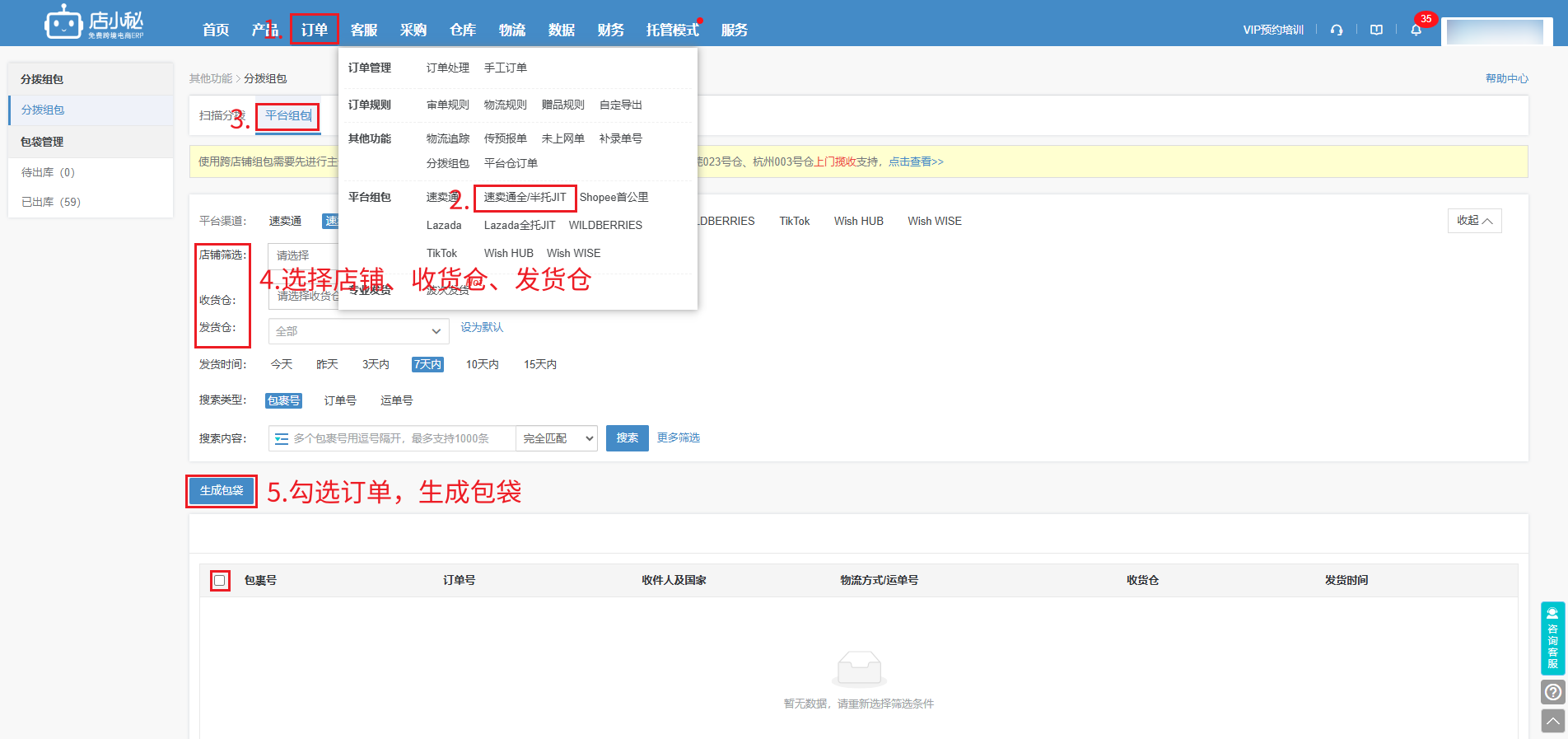Screen dimensions: 1568x739
Task: Select 分拨组包 in dropdown menu
Action: point(448,163)
